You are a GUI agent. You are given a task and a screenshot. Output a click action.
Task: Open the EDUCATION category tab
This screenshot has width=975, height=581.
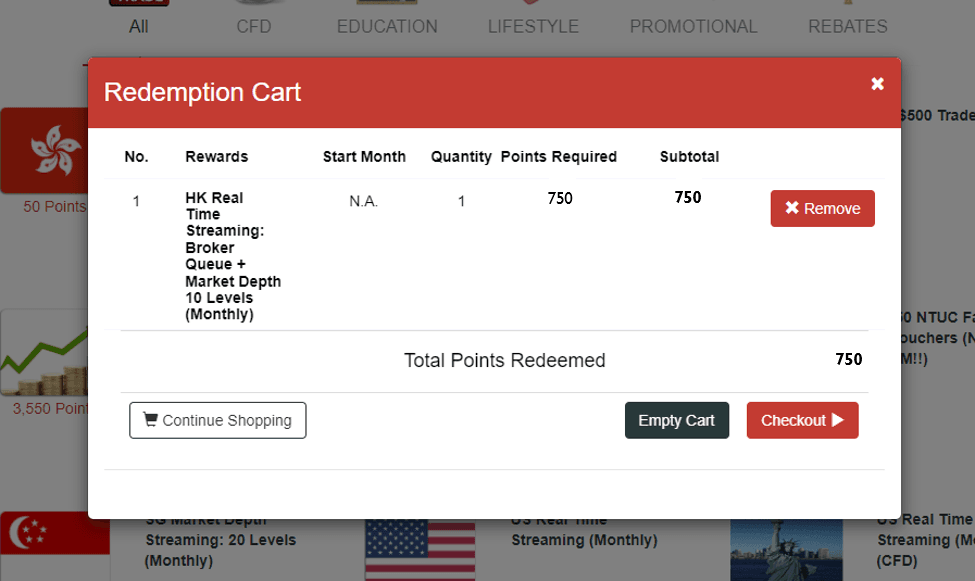tap(387, 26)
